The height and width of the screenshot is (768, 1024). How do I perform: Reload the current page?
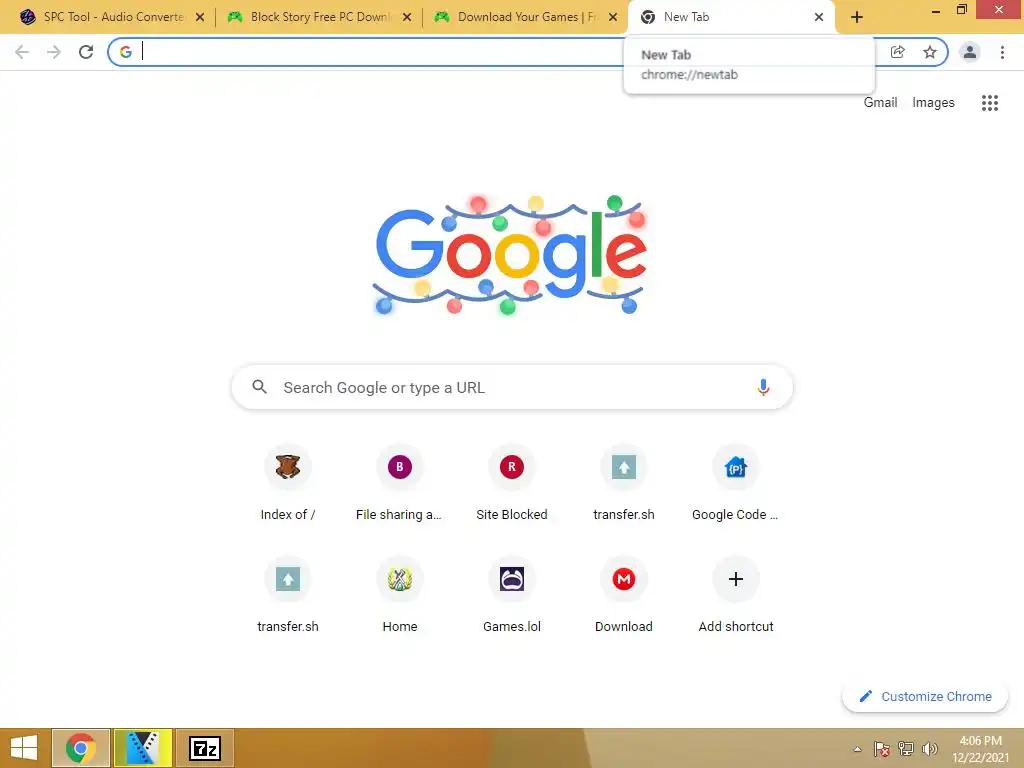86,52
